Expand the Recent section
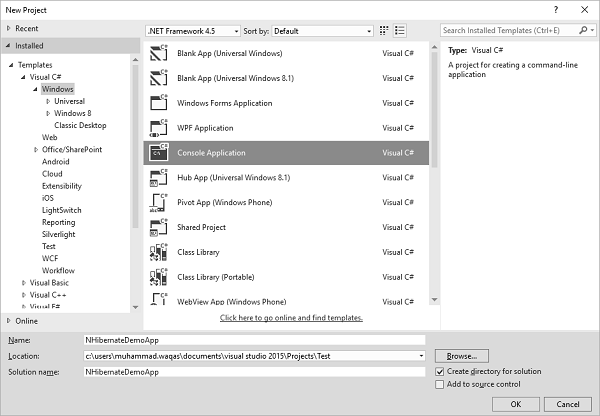 click(x=9, y=28)
